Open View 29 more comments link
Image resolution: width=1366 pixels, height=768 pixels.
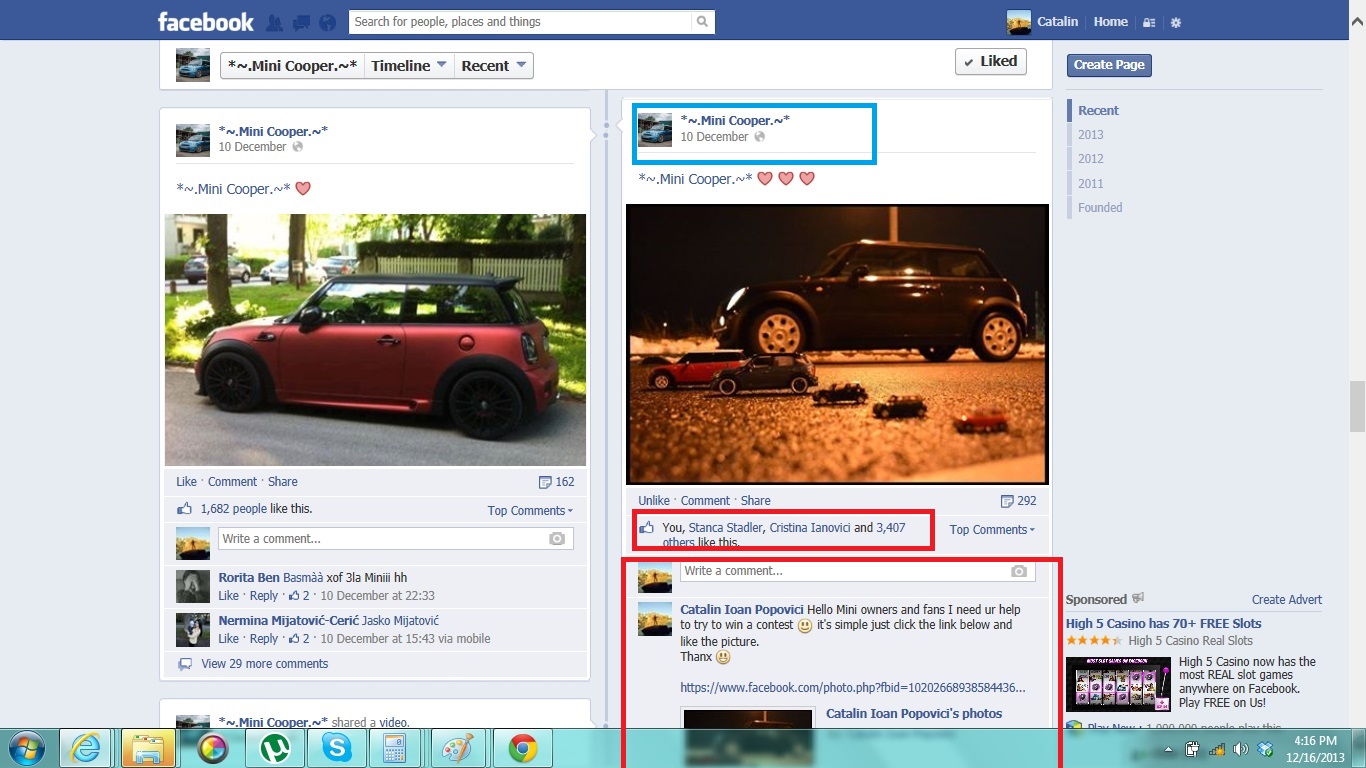264,664
